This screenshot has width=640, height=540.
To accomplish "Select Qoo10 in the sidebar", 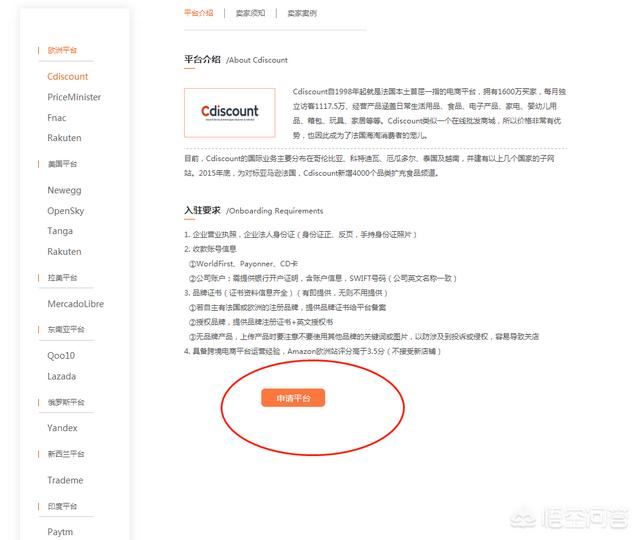I will [61, 356].
